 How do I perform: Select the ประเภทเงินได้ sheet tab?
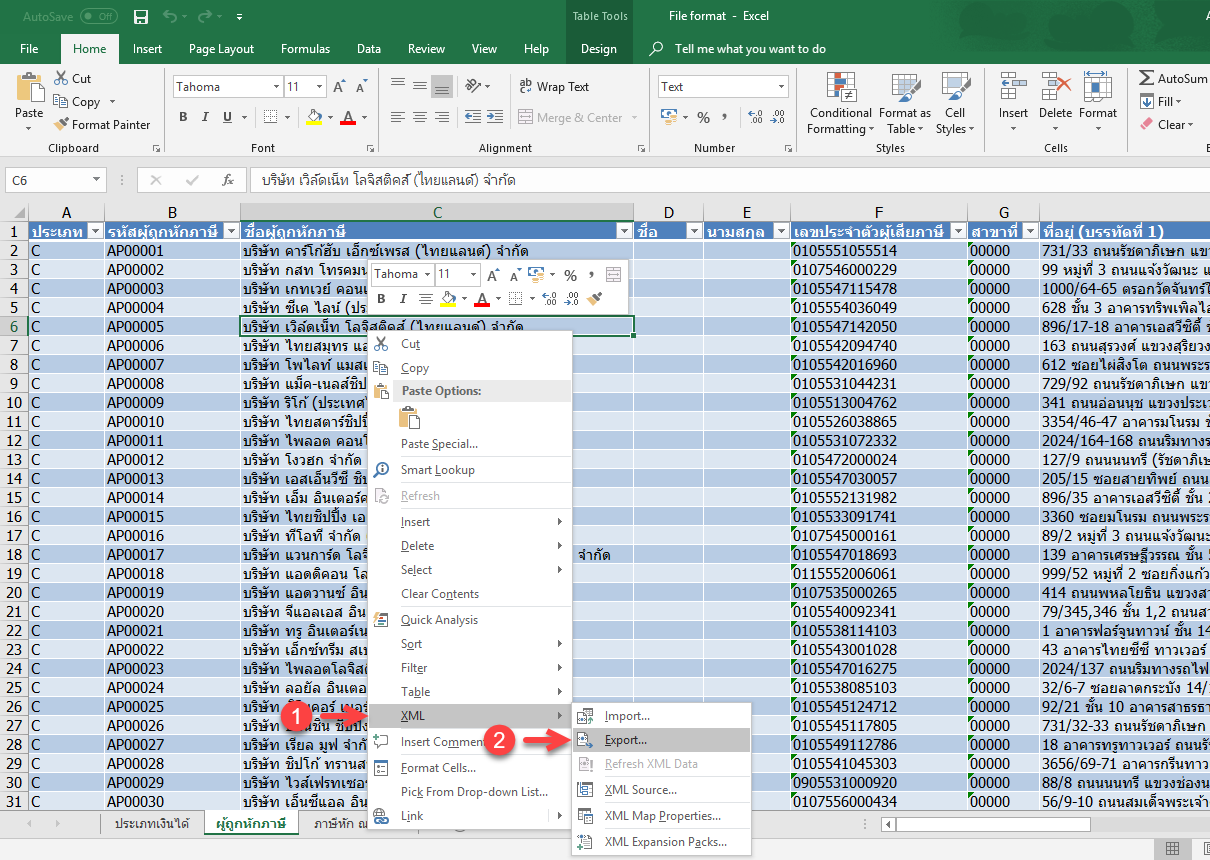coord(151,823)
